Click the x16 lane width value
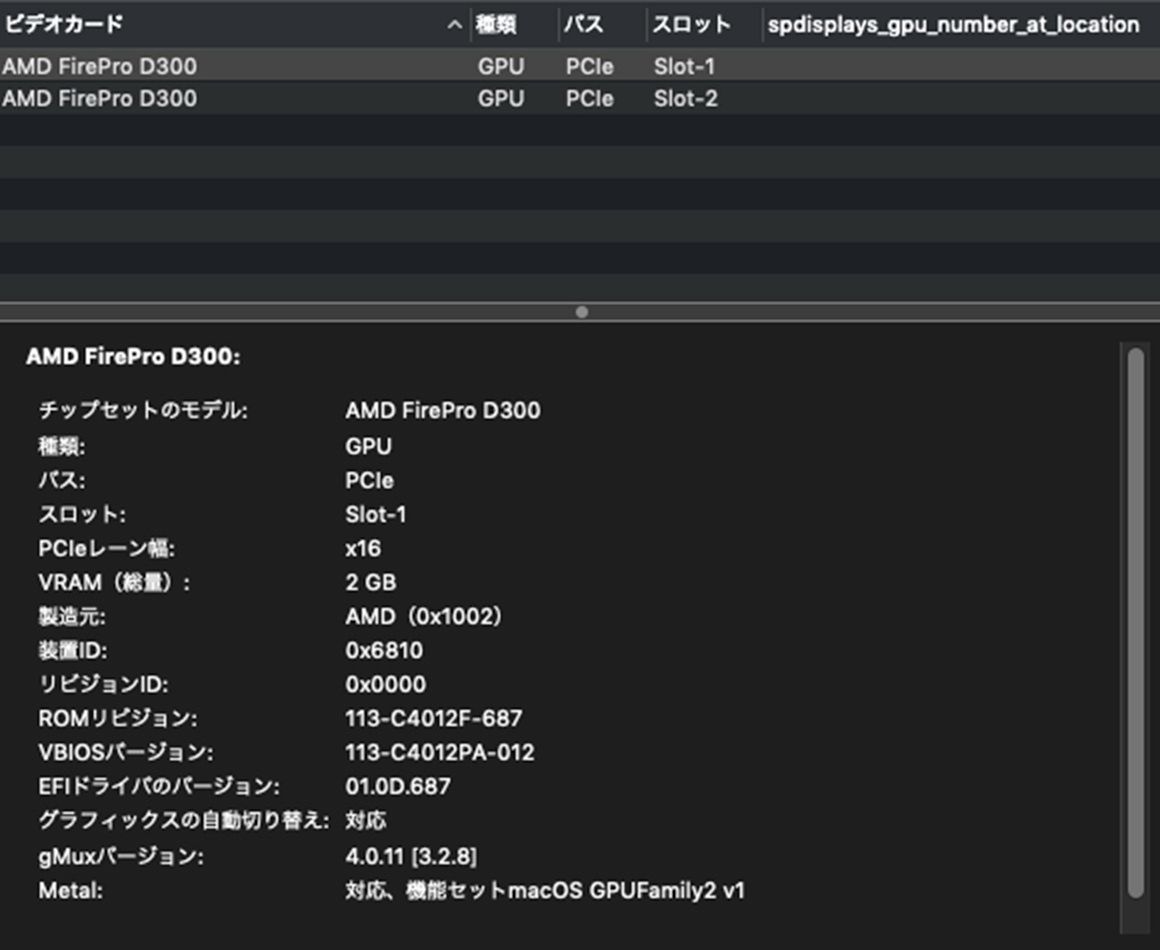This screenshot has width=1160, height=950. pyautogui.click(x=363, y=548)
